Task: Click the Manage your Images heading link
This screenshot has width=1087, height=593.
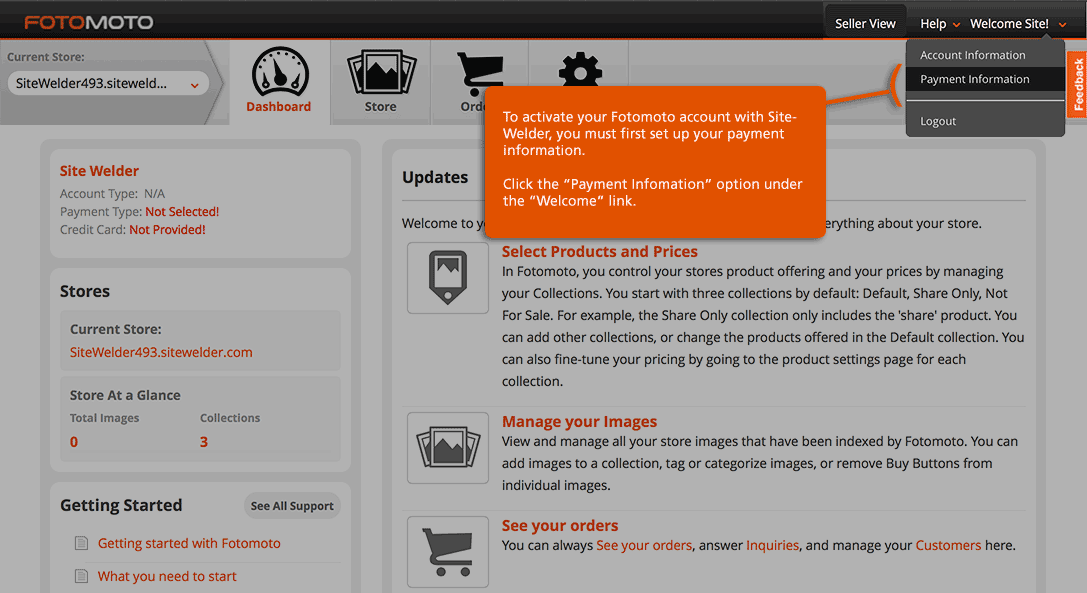Action: (x=580, y=422)
